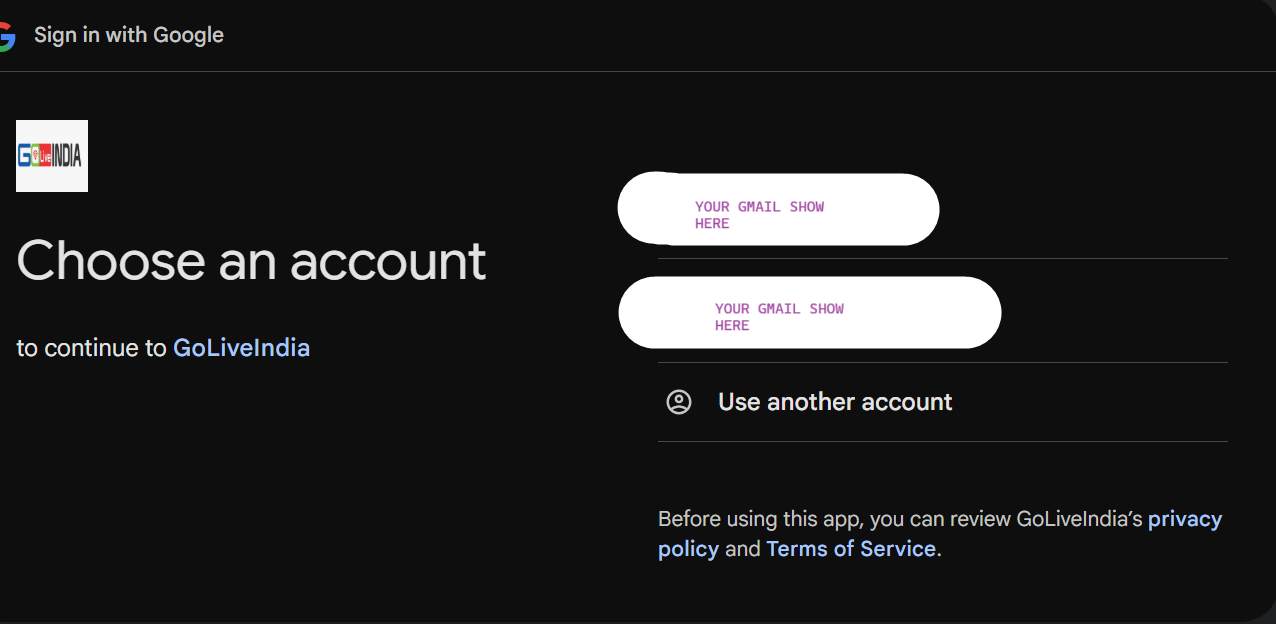1276x624 pixels.
Task: Click the INDIA text inside the app logo
Action: [67, 156]
